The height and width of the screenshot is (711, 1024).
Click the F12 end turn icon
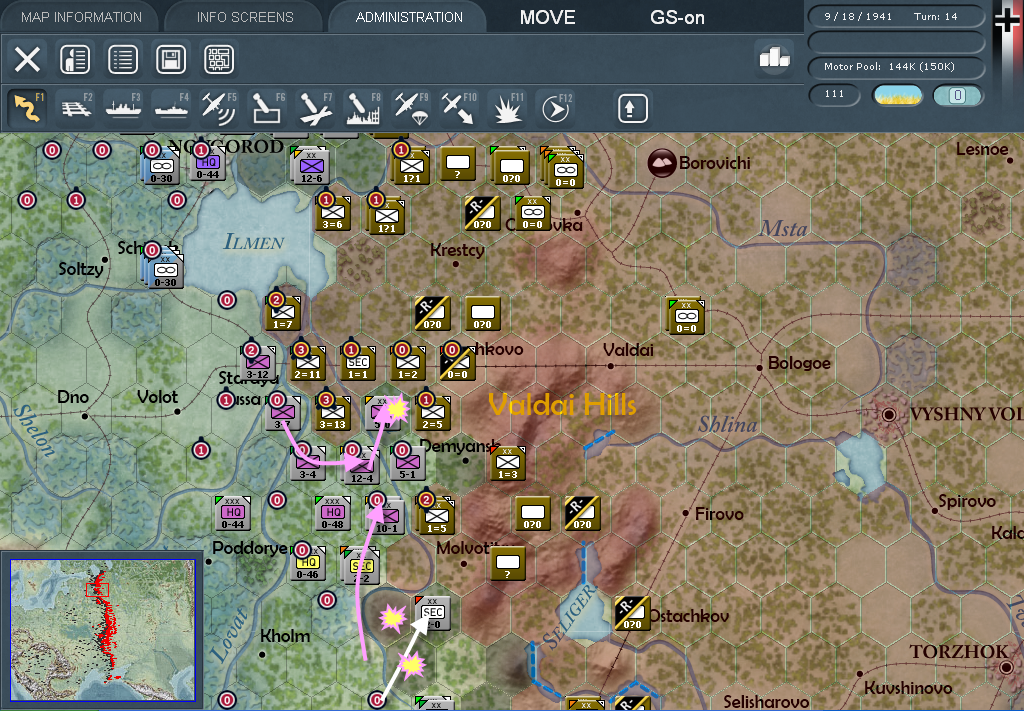555,108
